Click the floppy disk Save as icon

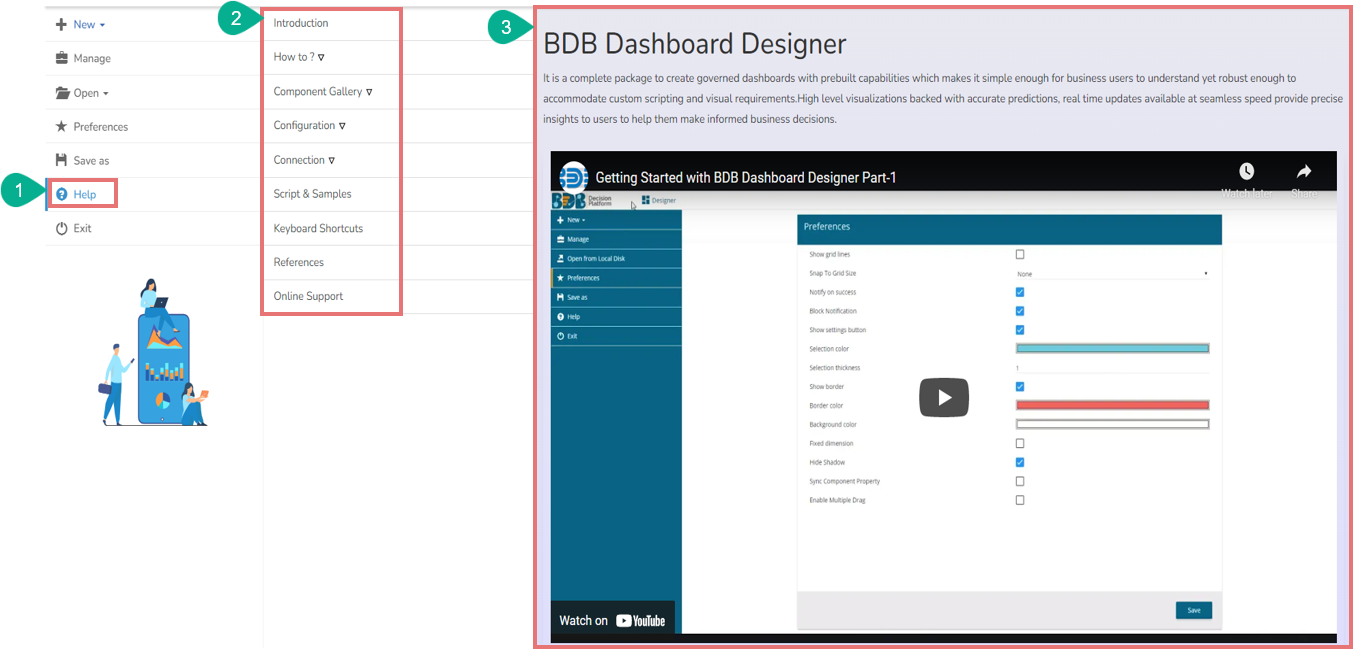click(x=62, y=160)
